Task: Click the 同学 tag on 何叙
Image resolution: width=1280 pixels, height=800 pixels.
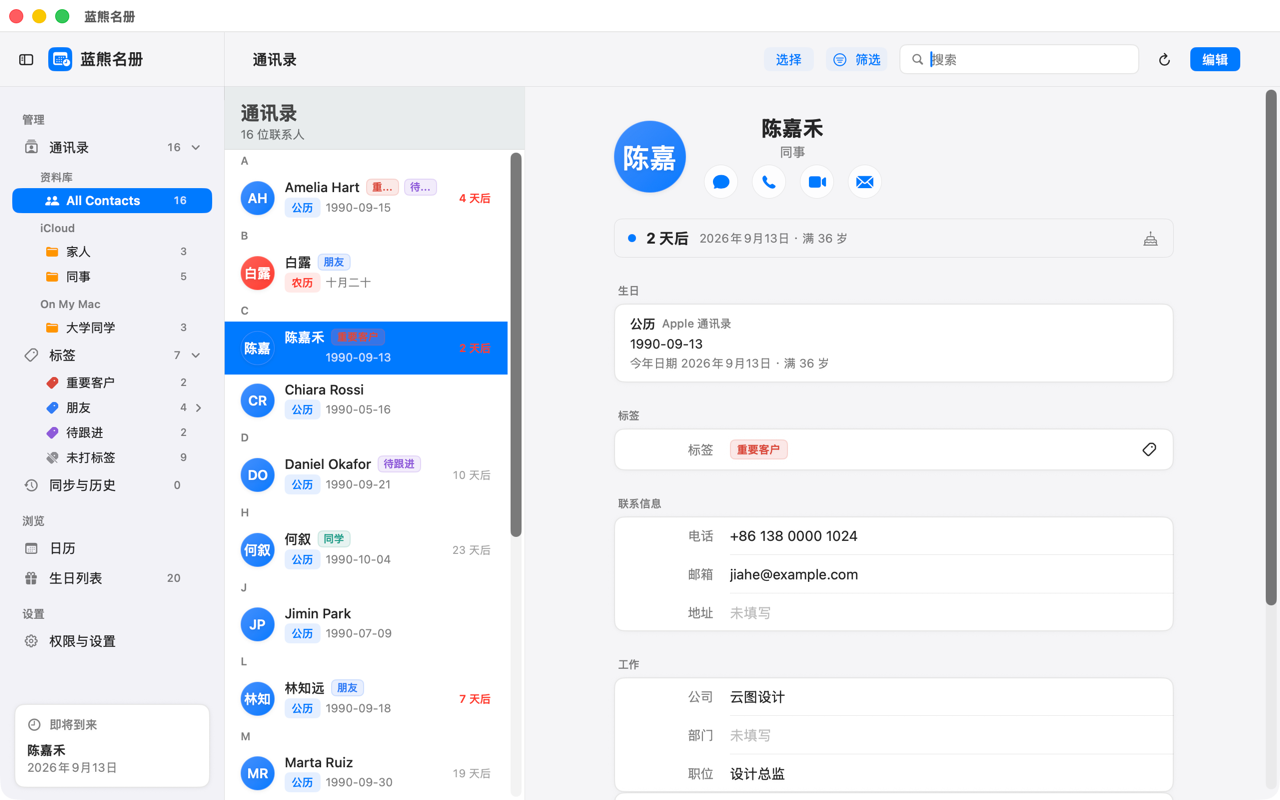Action: tap(334, 539)
